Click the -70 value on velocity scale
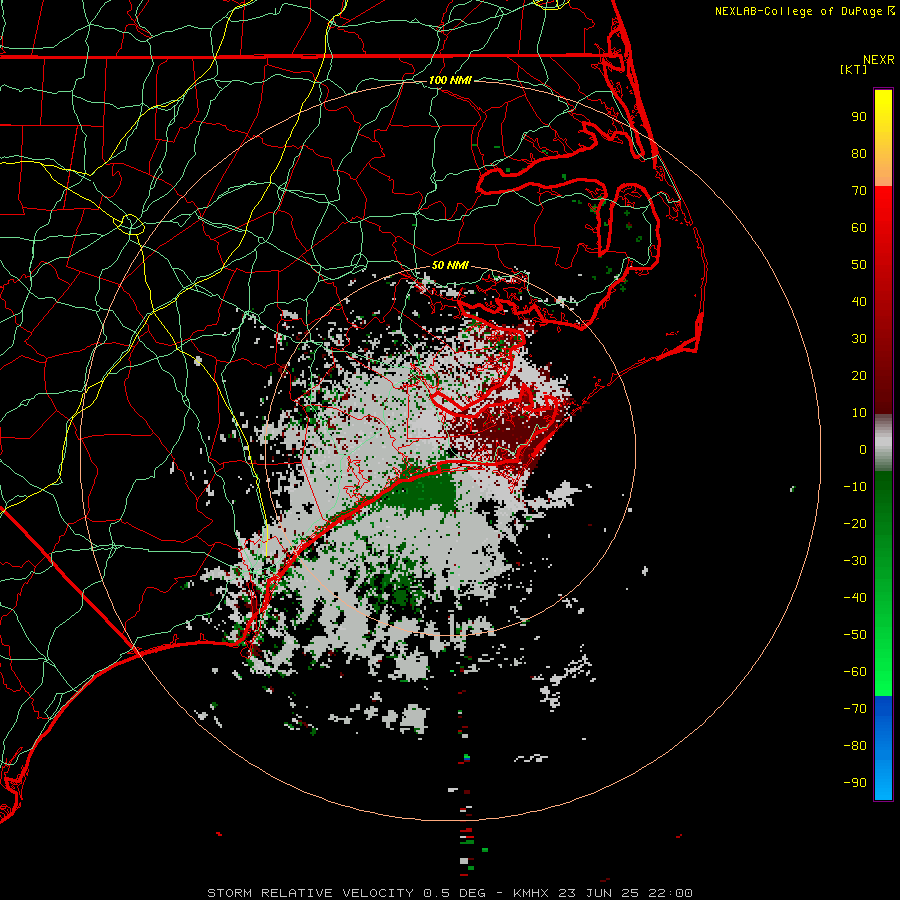The height and width of the screenshot is (900, 900). [855, 708]
